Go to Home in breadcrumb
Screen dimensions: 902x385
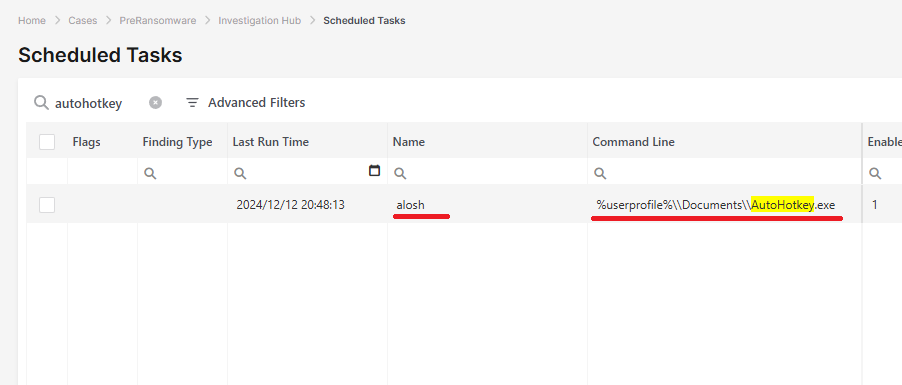[x=32, y=21]
